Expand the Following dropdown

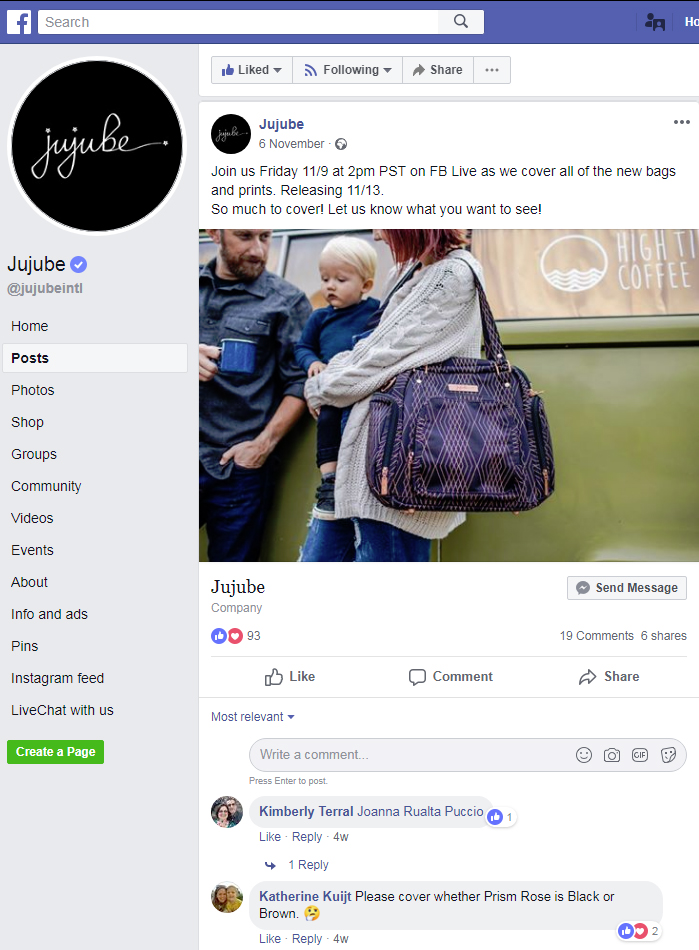click(348, 70)
